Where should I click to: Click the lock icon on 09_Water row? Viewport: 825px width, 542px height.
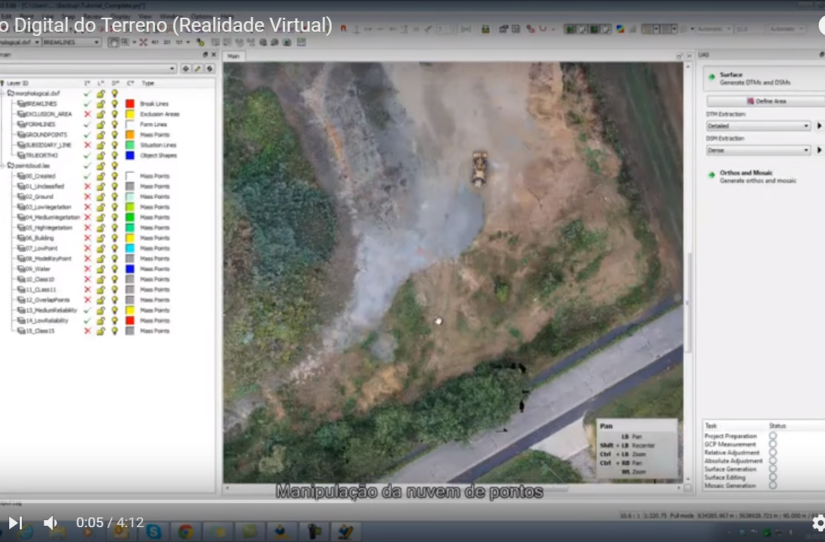(100, 269)
